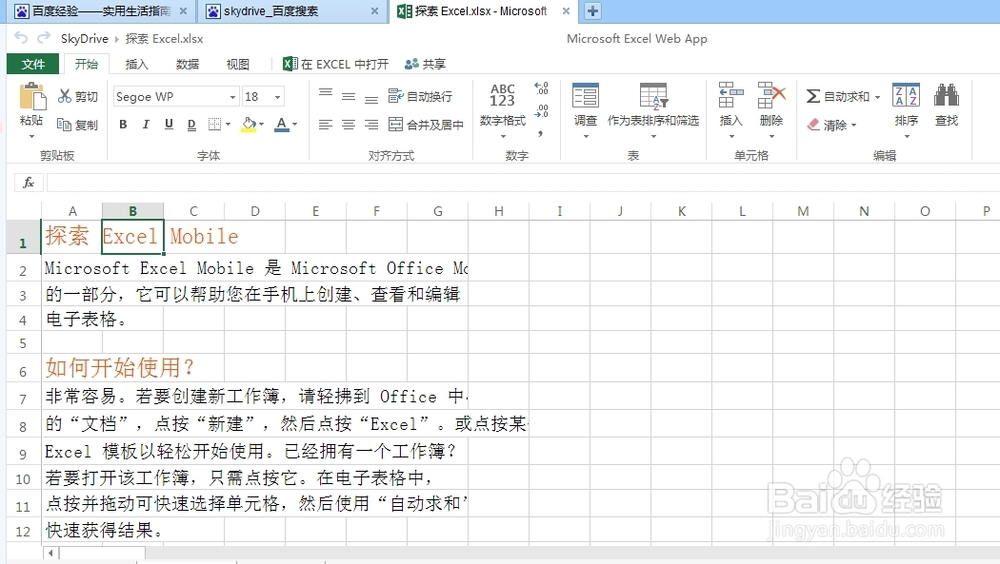
Task: Click Open in Excel (在 EXCEL 中打开)
Action: click(x=335, y=64)
